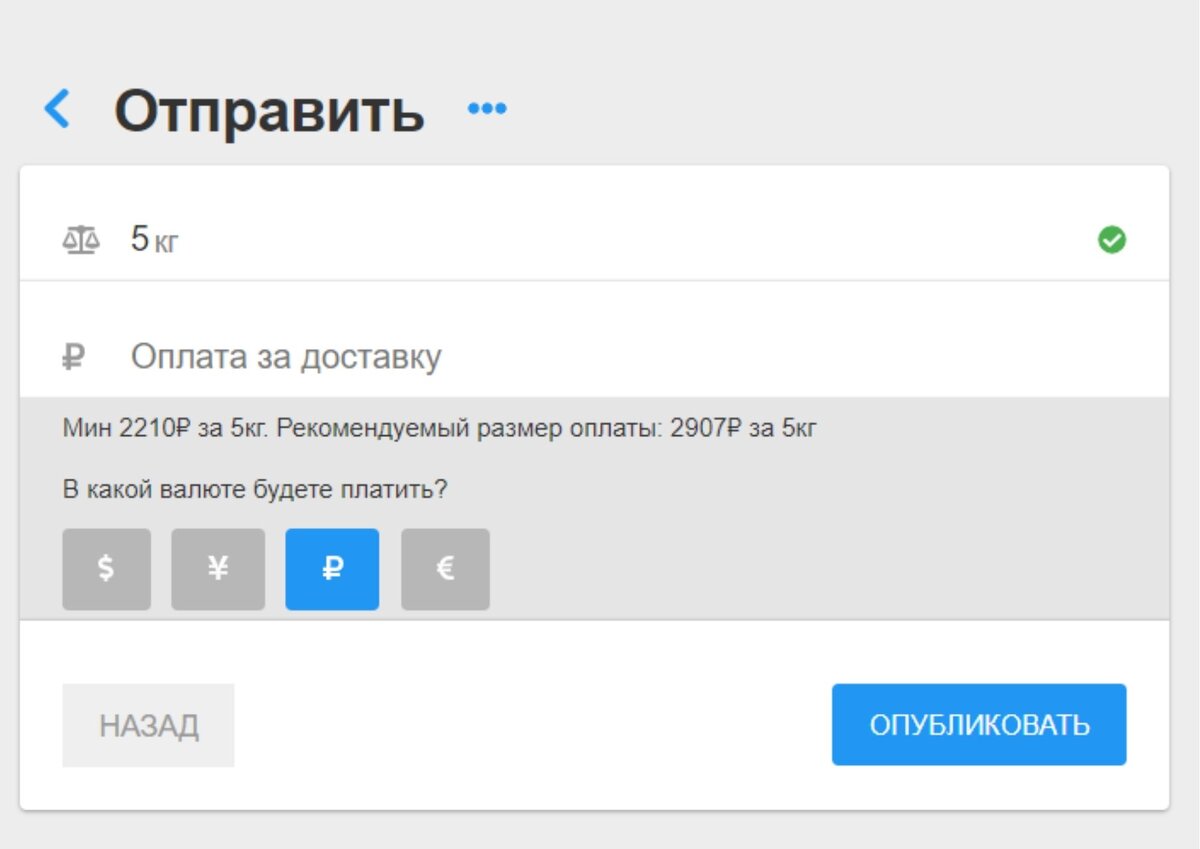Open the Отправить screen options menu
This screenshot has height=849, width=1200.
click(x=488, y=107)
